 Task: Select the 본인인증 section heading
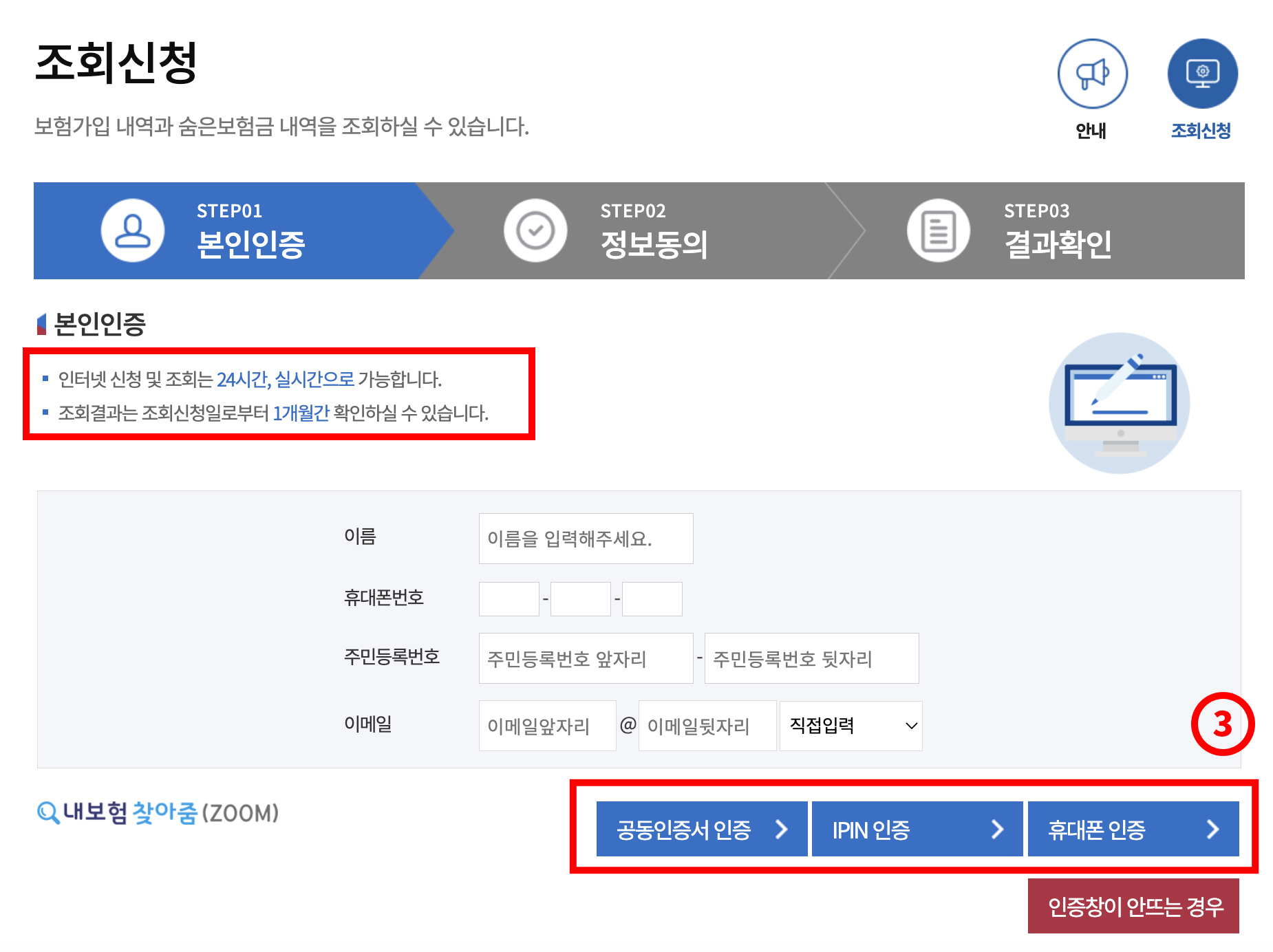pos(100,324)
